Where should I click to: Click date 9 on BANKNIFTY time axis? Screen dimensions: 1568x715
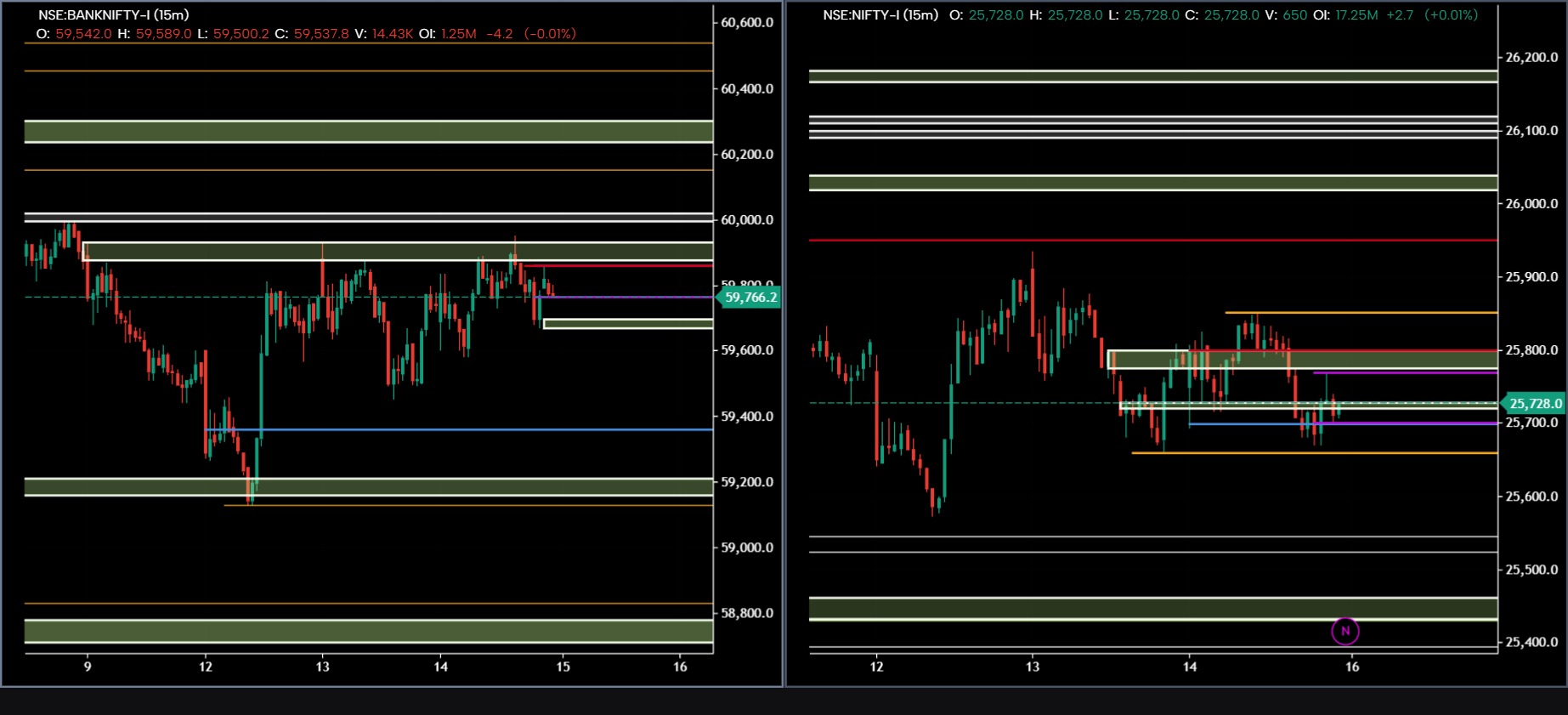(88, 667)
